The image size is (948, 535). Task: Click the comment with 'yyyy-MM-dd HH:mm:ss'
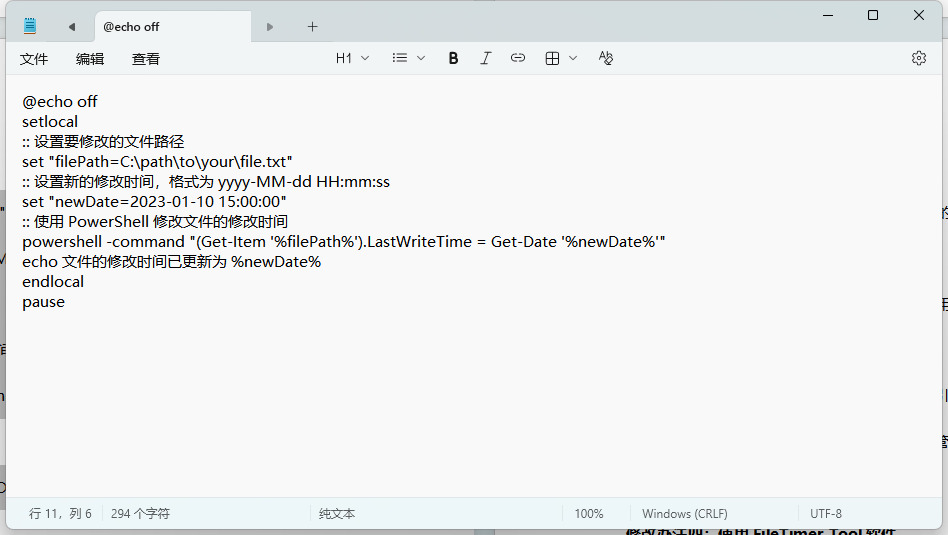click(206, 181)
